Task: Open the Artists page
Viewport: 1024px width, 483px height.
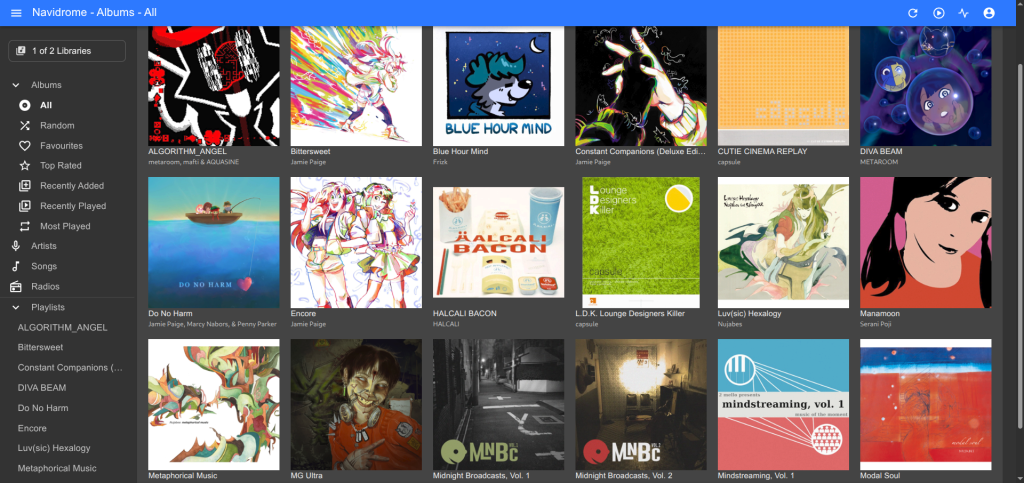Action: [x=44, y=246]
